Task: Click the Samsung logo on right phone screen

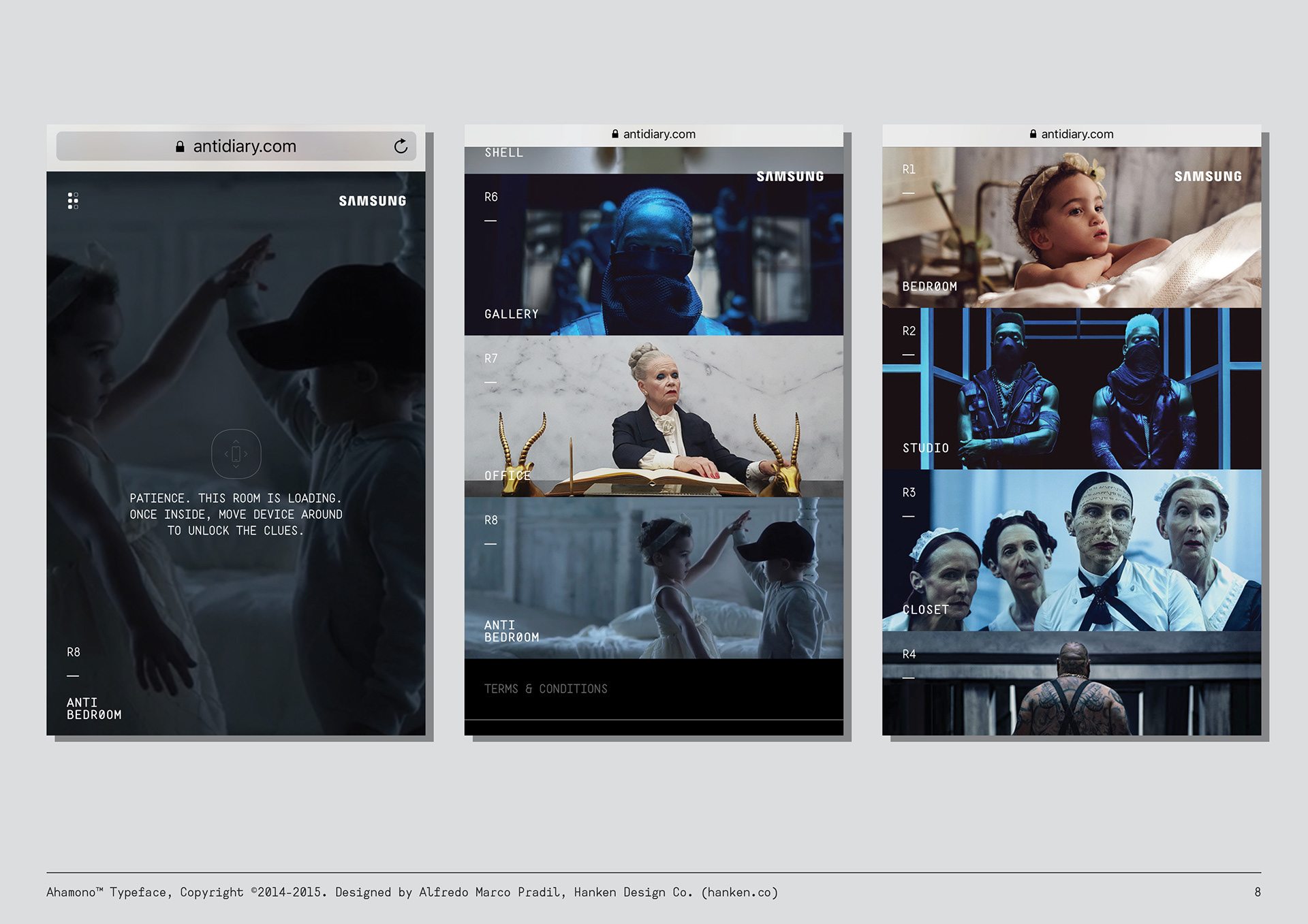Action: (x=1207, y=176)
